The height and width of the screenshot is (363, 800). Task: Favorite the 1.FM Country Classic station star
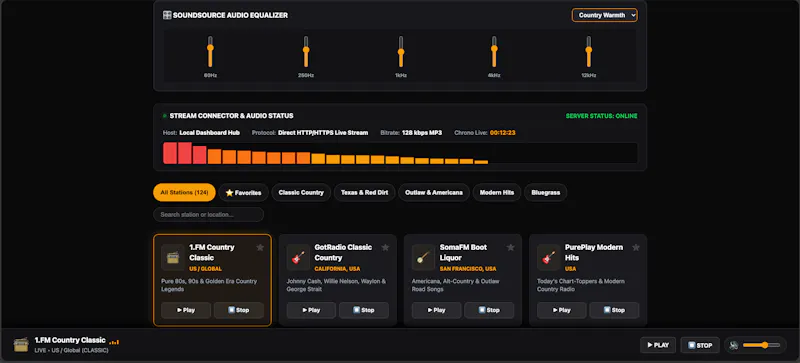[x=260, y=248]
